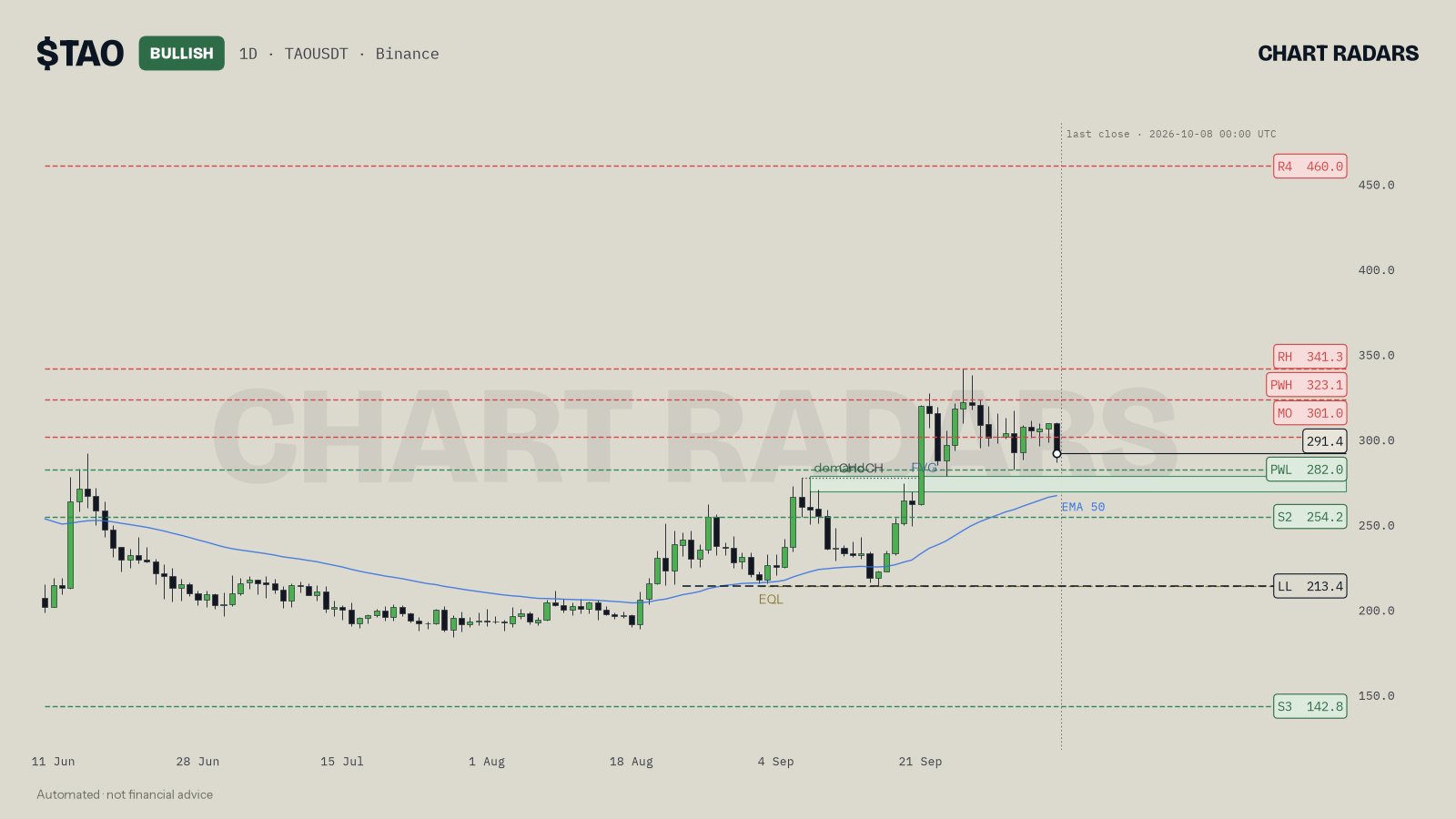
Task: Click the 11 Jun date label
Action: (54, 762)
